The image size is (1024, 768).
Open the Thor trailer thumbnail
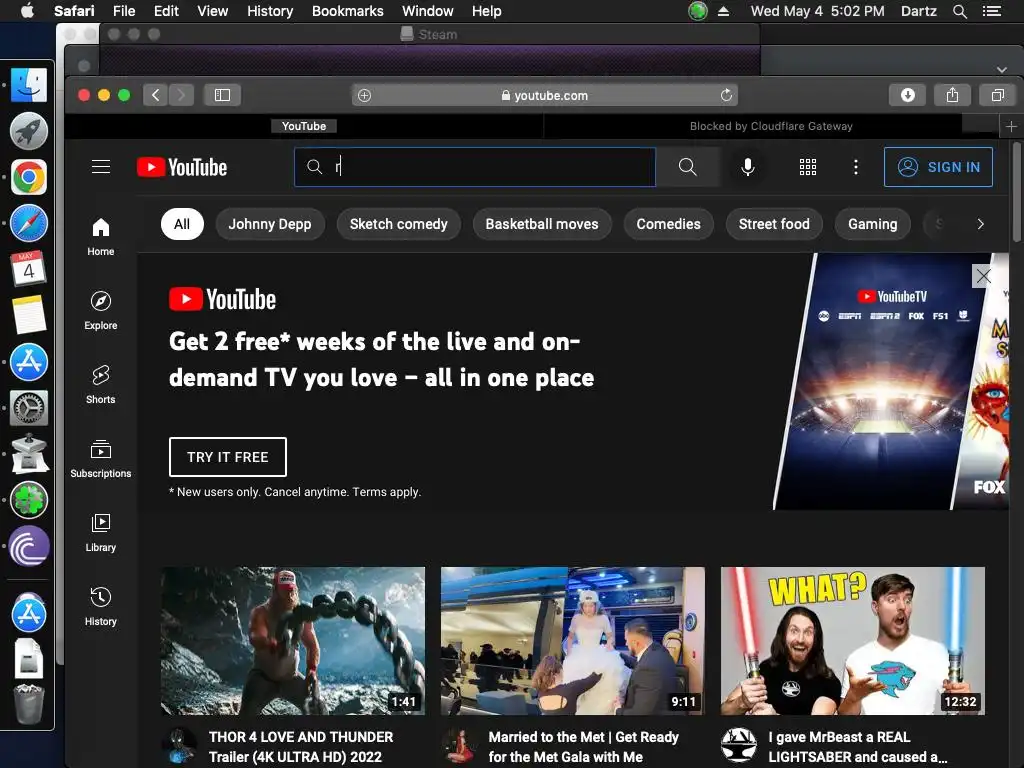pyautogui.click(x=293, y=641)
